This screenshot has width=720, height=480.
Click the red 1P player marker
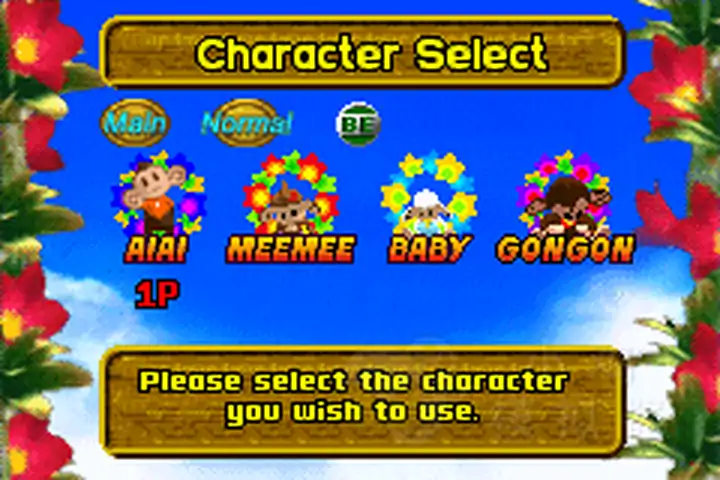click(x=157, y=294)
